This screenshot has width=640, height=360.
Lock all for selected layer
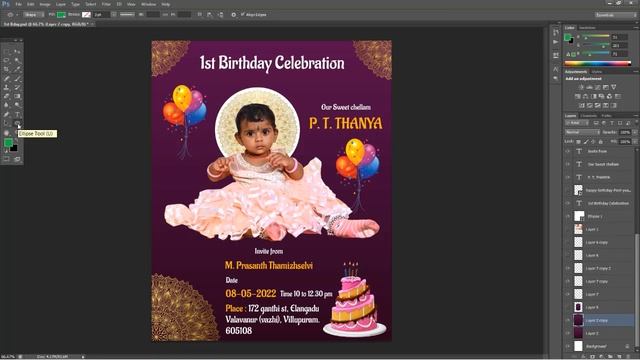600,142
